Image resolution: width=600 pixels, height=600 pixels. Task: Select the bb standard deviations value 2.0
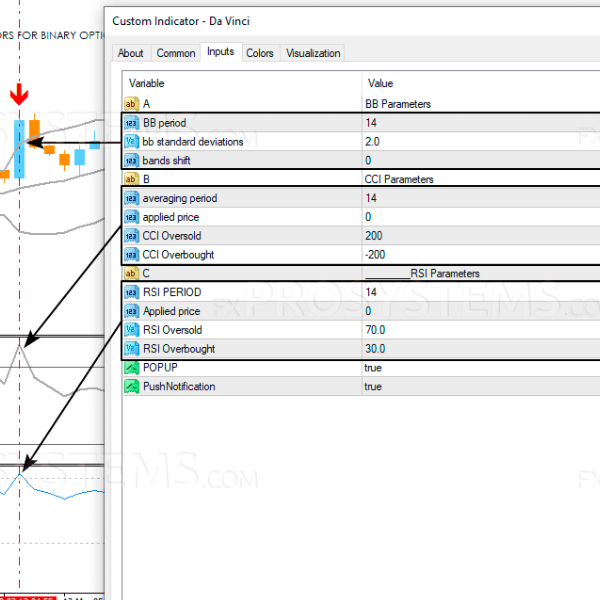click(x=372, y=142)
